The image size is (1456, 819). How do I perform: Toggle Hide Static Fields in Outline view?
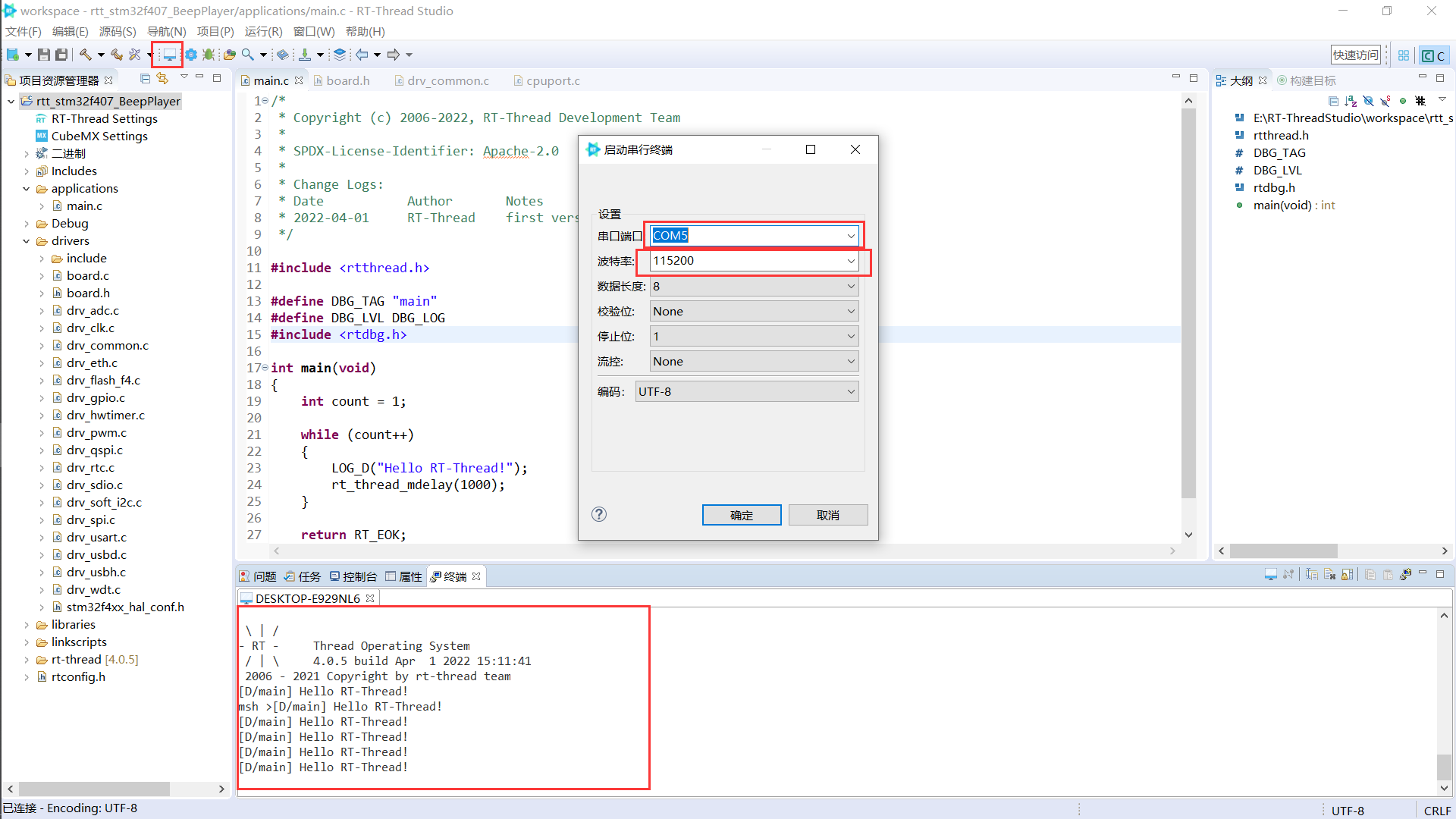[1386, 101]
